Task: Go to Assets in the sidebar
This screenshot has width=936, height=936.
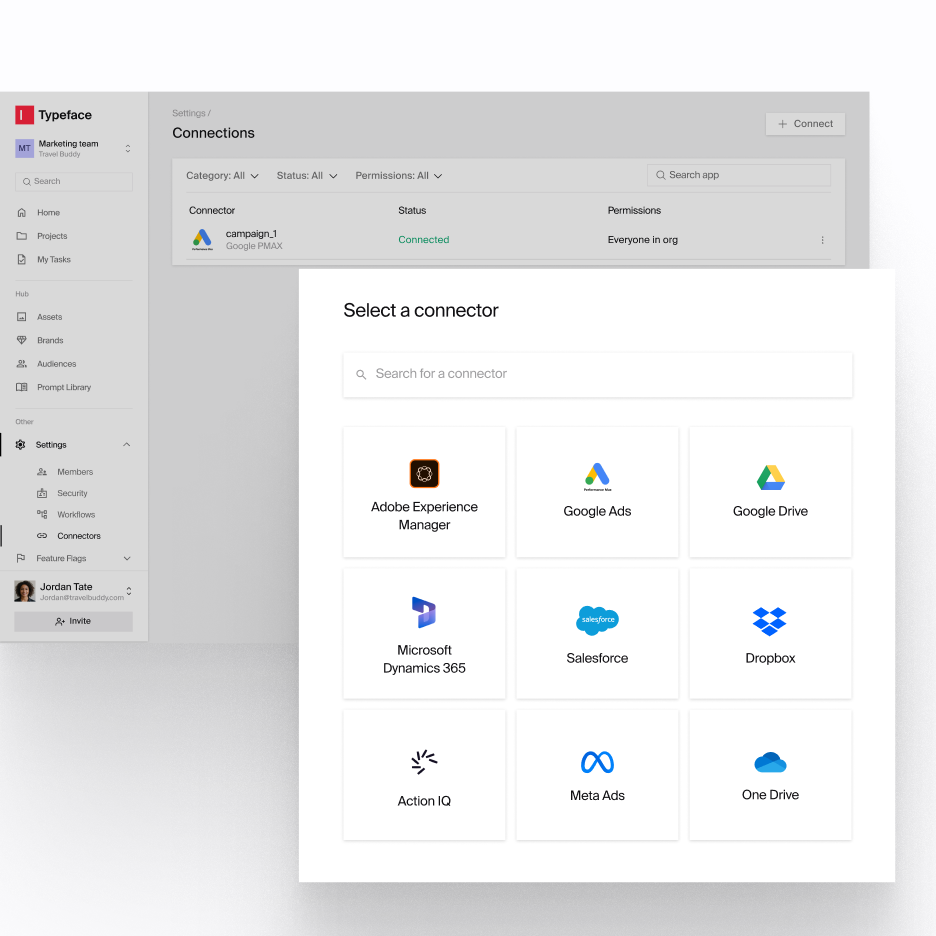Action: click(50, 317)
